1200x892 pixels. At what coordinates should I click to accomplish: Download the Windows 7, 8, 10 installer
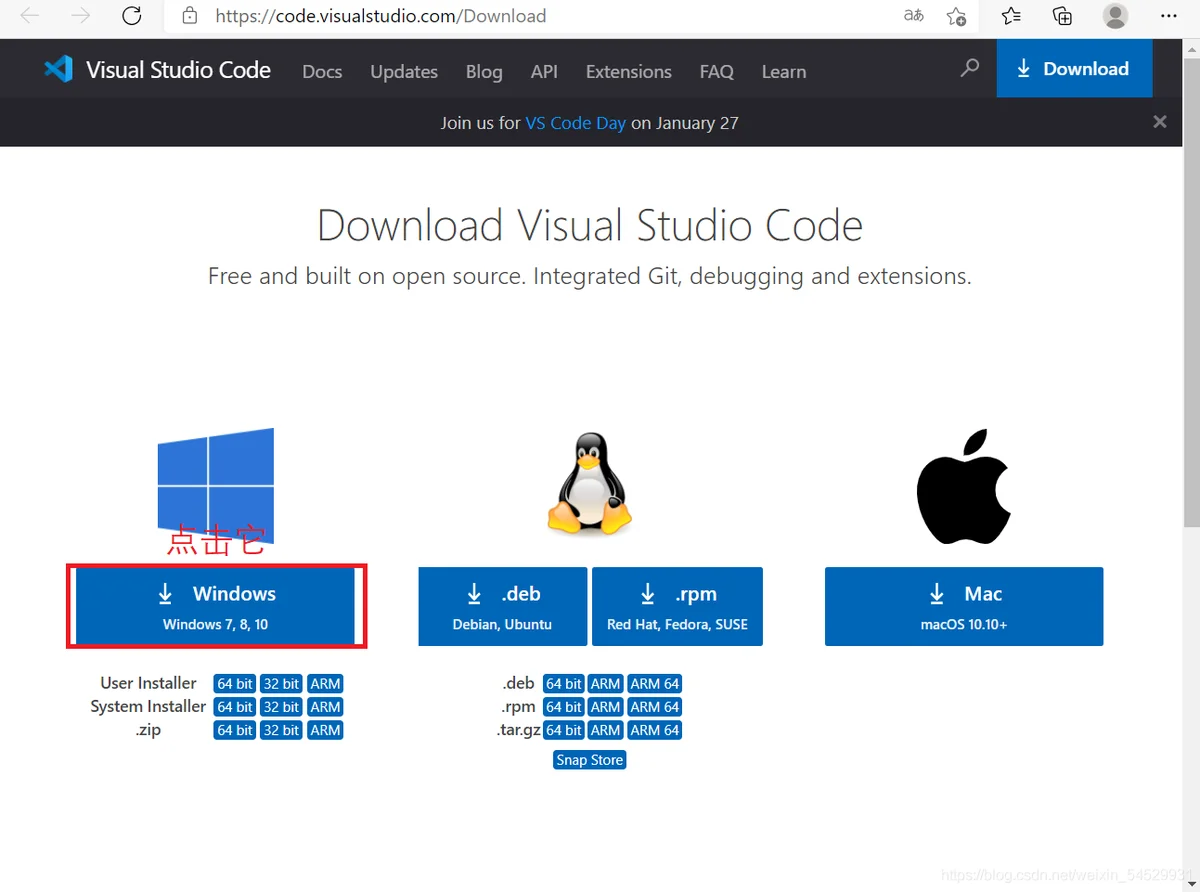point(216,607)
